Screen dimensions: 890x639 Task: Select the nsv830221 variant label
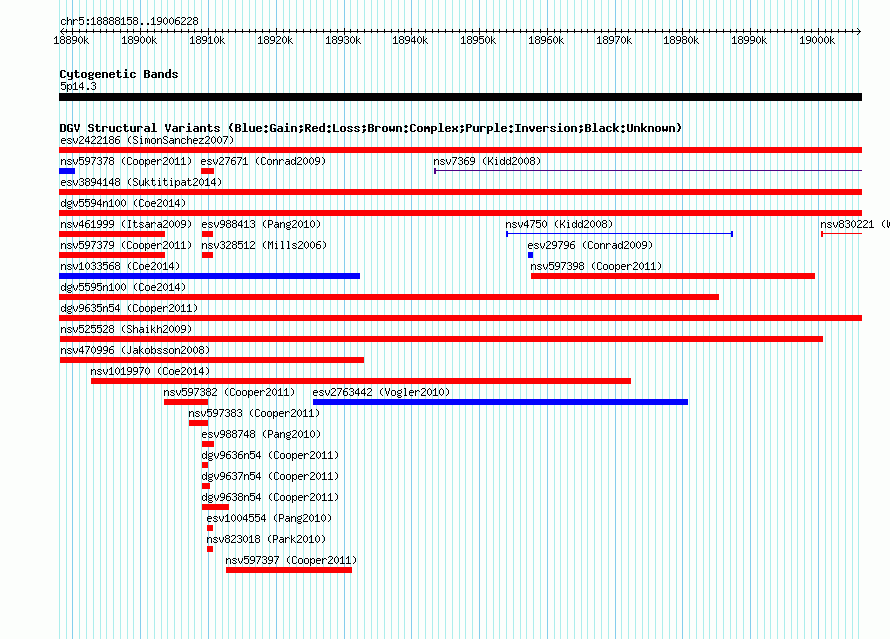click(855, 224)
